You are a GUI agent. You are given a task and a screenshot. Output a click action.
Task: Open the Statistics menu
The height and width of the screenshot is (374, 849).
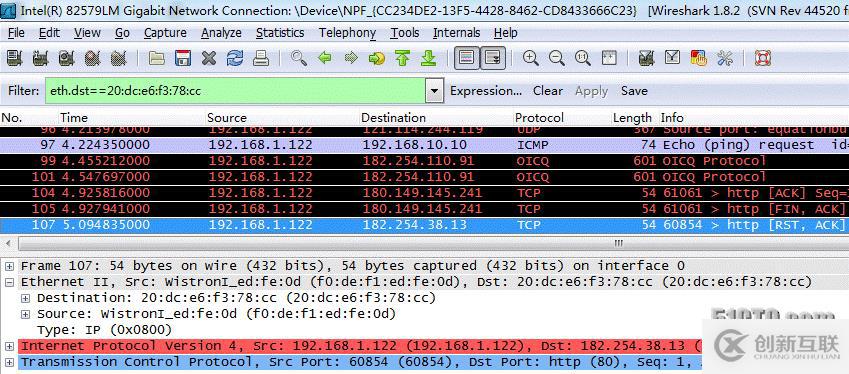pos(280,33)
